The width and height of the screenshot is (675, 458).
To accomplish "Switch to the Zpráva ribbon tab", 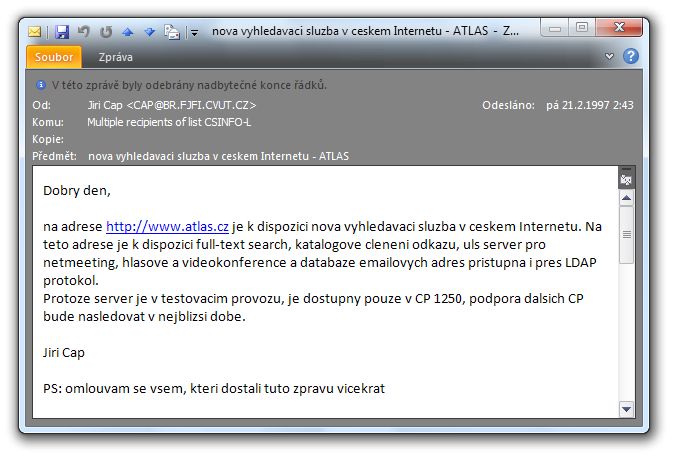I will pos(115,57).
